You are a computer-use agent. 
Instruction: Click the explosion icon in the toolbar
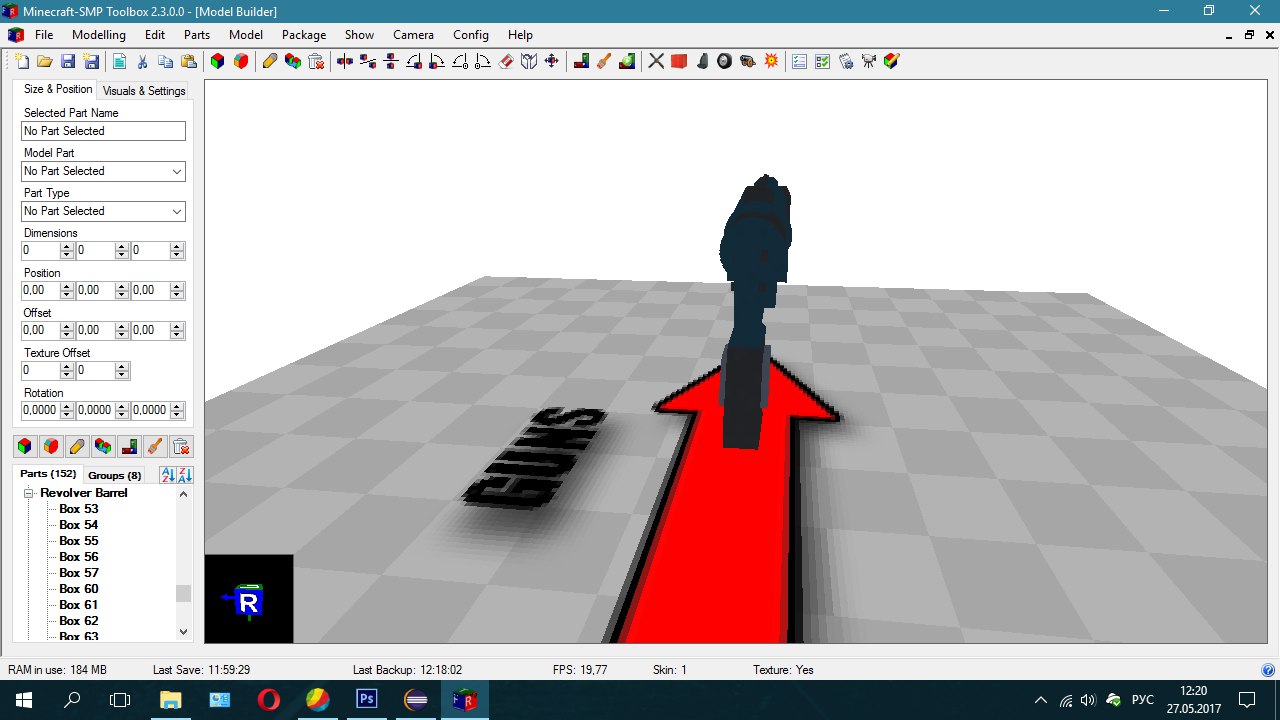click(x=771, y=61)
